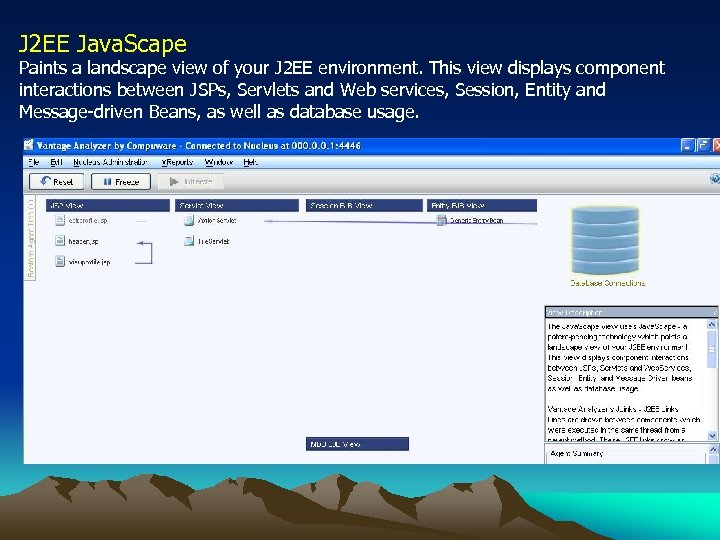Click the editprofile.jsp file icon
The height and width of the screenshot is (540, 720).
click(60, 220)
